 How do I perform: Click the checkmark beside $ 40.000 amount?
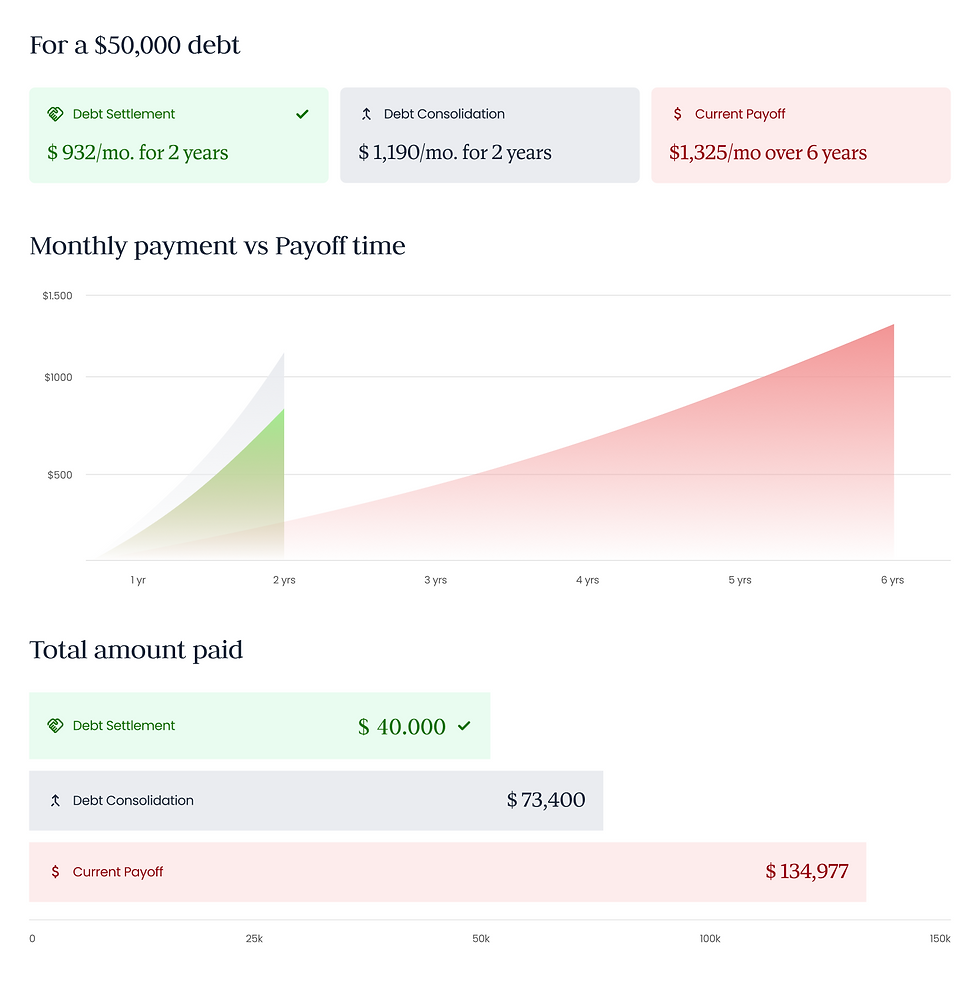(x=464, y=726)
